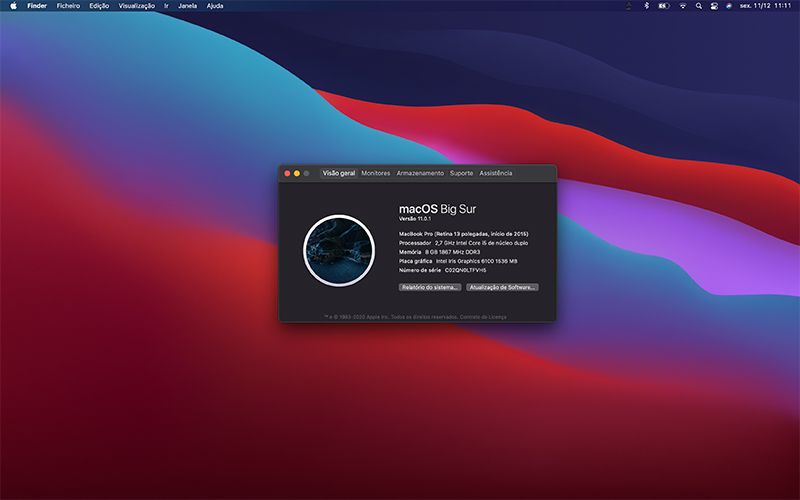Select the Memória 8 GB line
The image size is (800, 500).
(x=439, y=252)
